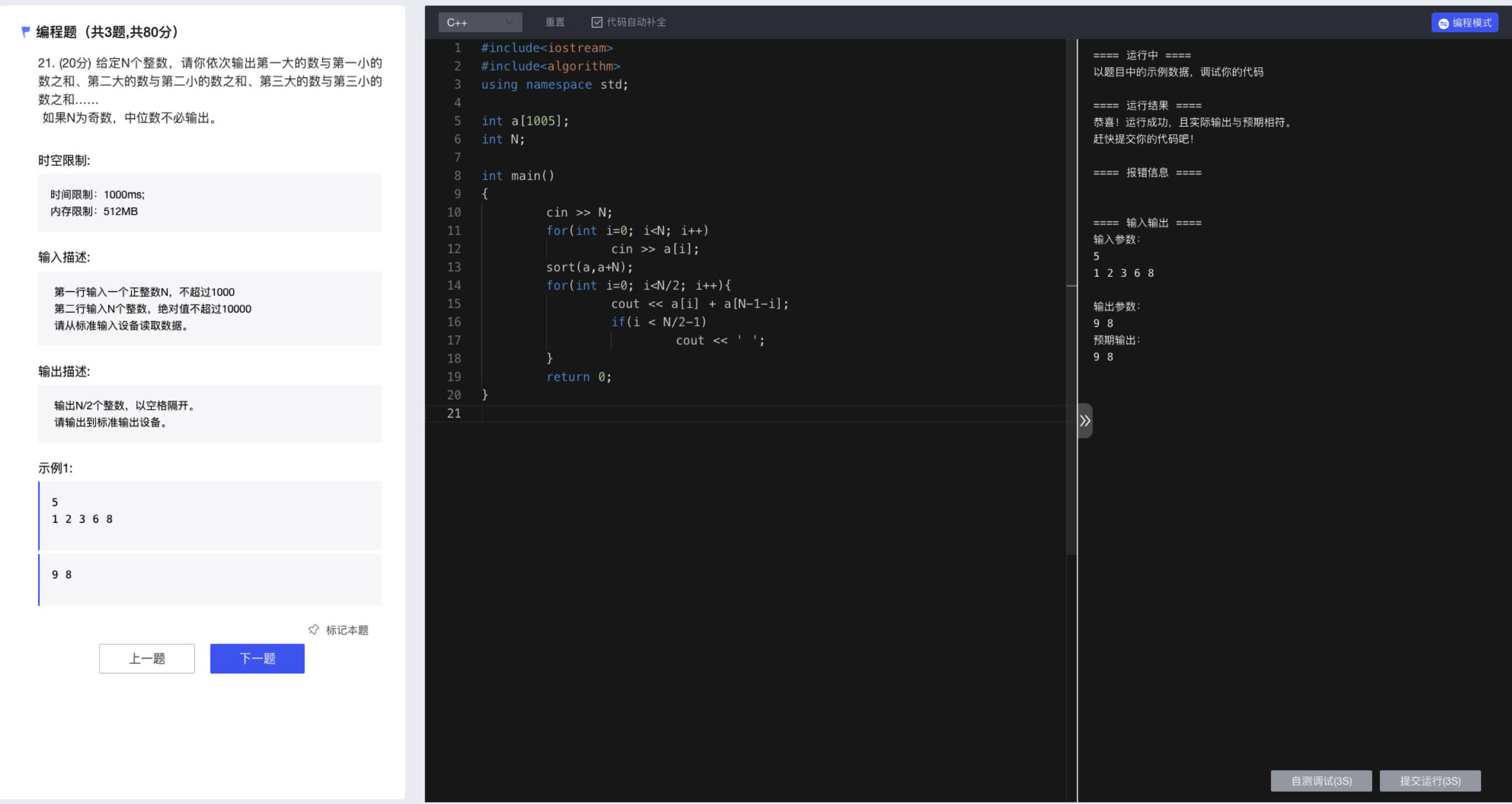Click the '==== 报错信息 ====' heading

point(1147,173)
